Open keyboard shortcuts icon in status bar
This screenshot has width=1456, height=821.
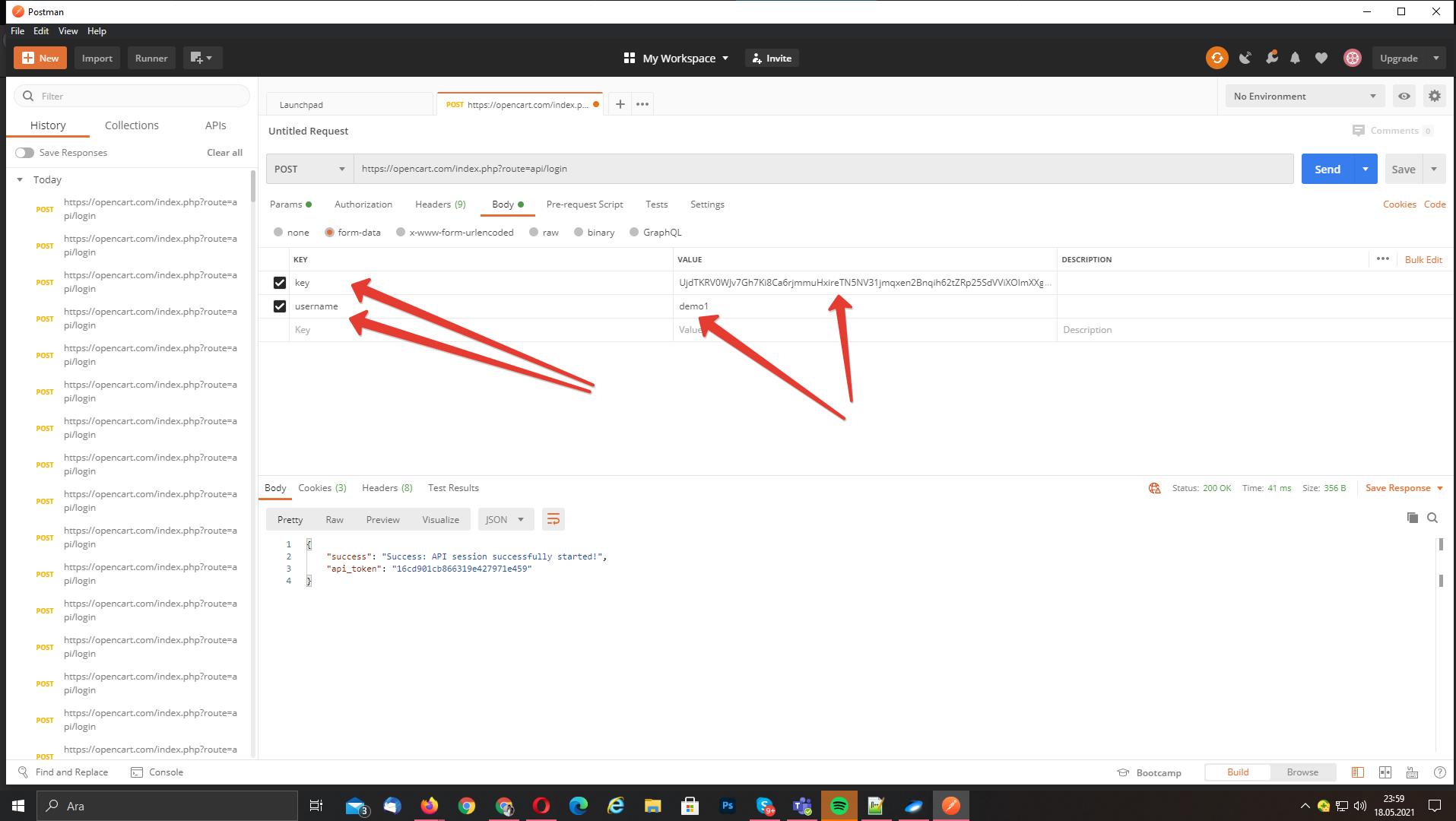(1413, 772)
